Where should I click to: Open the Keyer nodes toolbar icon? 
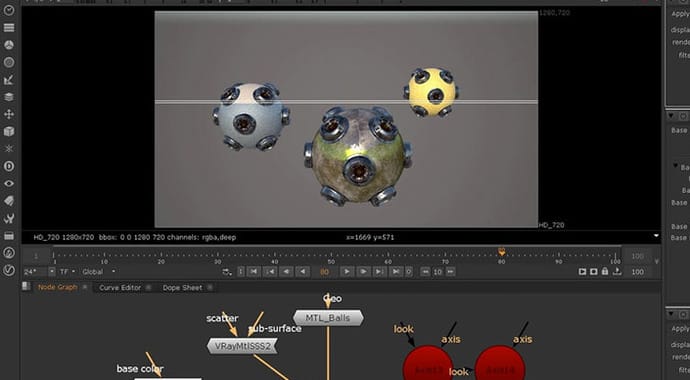(9, 80)
